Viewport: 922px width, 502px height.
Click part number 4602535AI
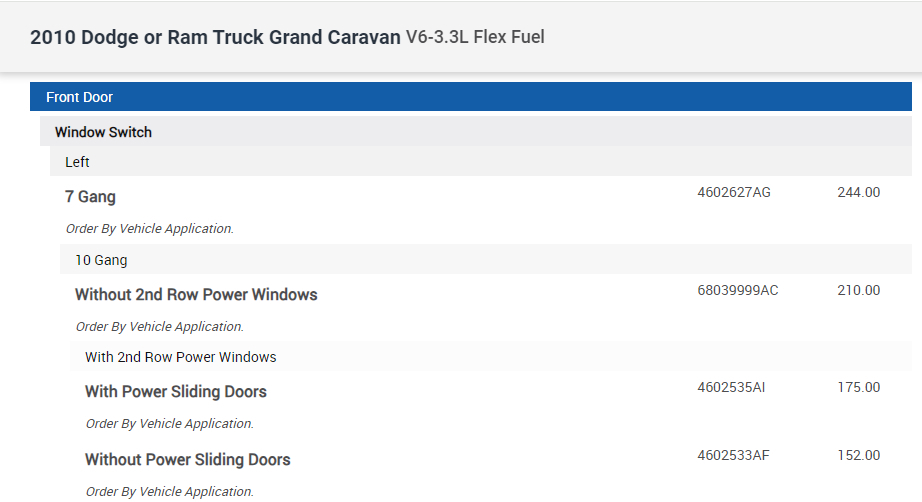click(731, 388)
